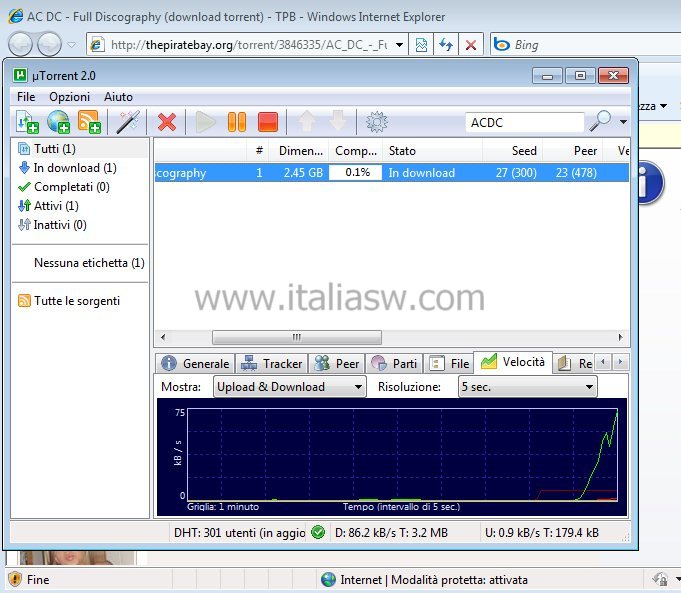The width and height of the screenshot is (681, 593).
Task: Click the In download status cell
Action: pos(422,173)
